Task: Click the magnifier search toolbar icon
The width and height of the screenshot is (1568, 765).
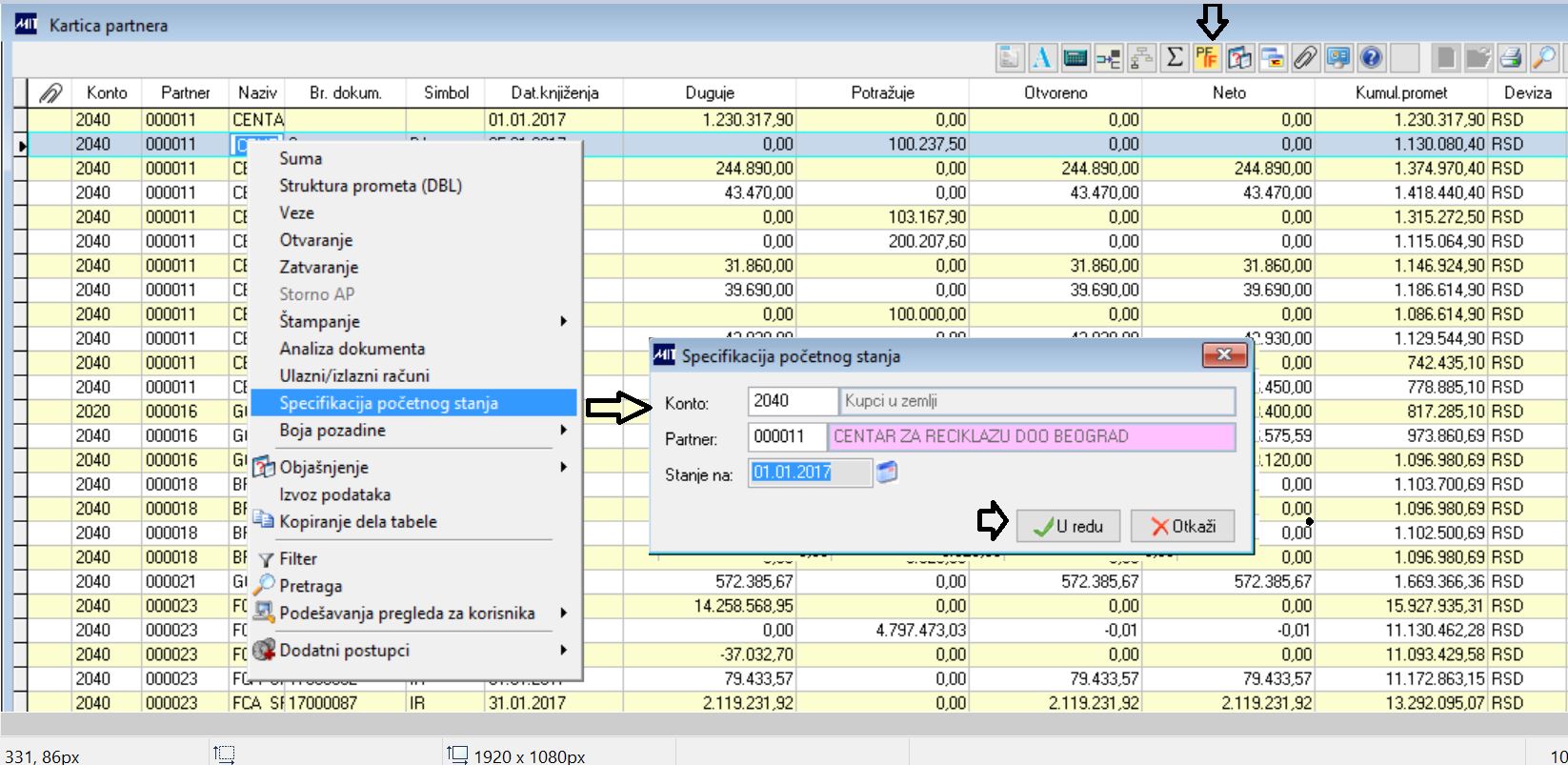Action: pyautogui.click(x=1544, y=59)
